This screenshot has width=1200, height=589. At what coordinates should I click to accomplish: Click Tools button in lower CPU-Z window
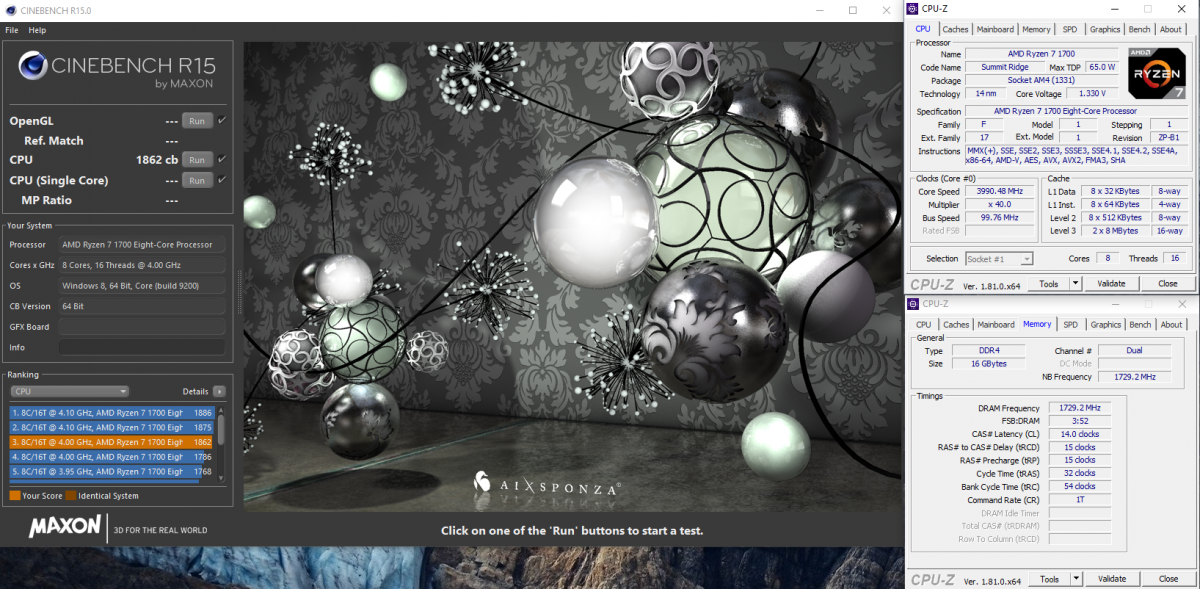coord(1048,579)
